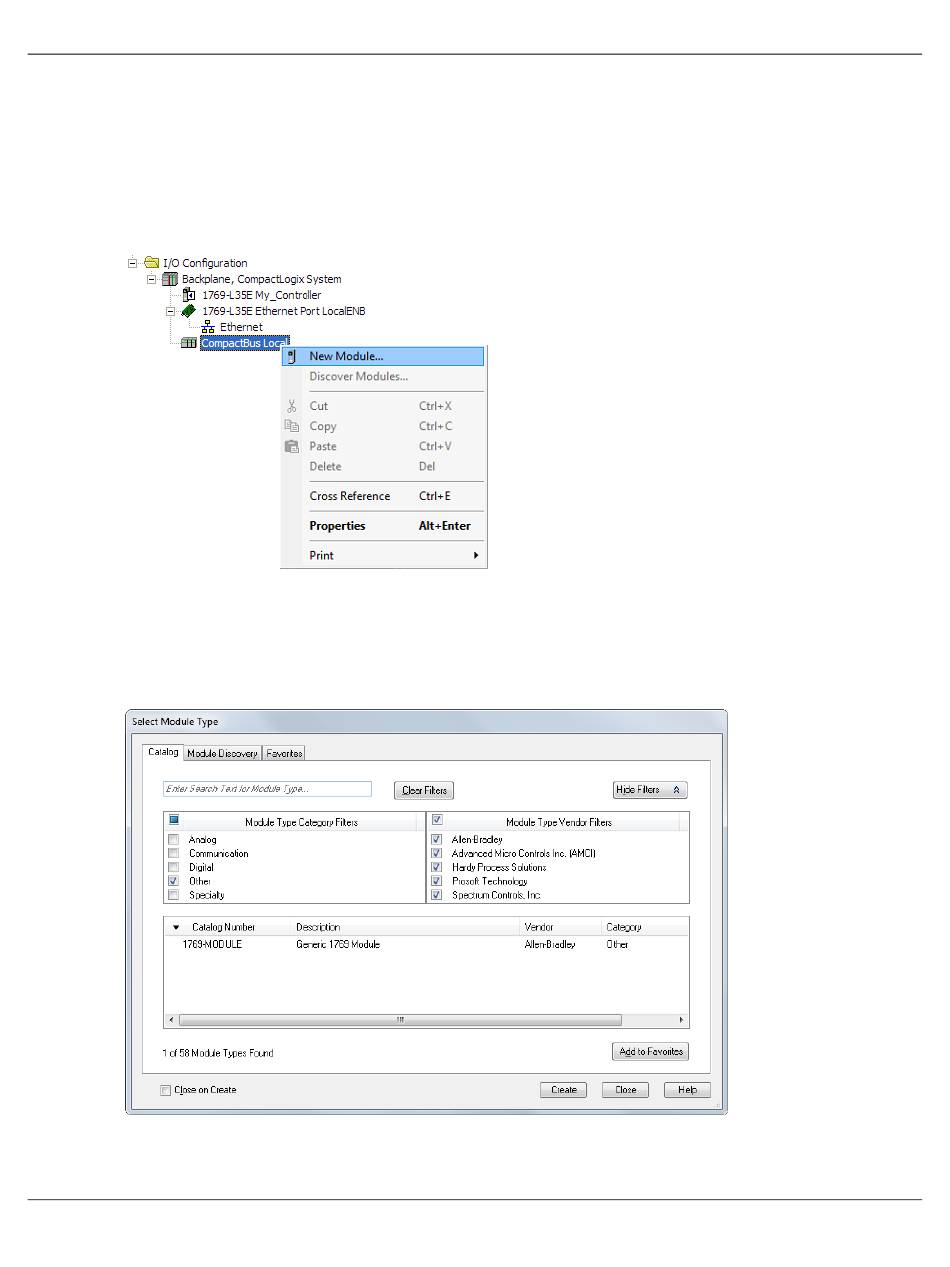This screenshot has width=950, height=1267.
Task: Toggle the select-all vendor filters checkbox
Action: (x=437, y=821)
